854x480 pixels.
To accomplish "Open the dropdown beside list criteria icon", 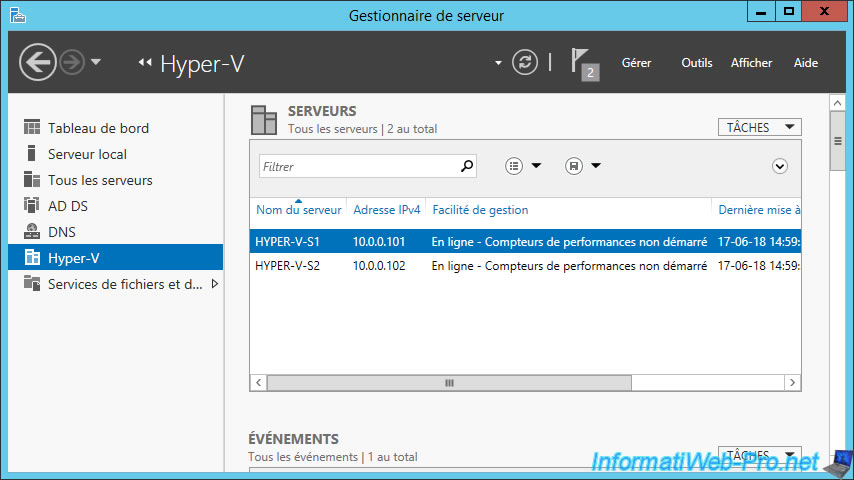I will click(x=536, y=166).
